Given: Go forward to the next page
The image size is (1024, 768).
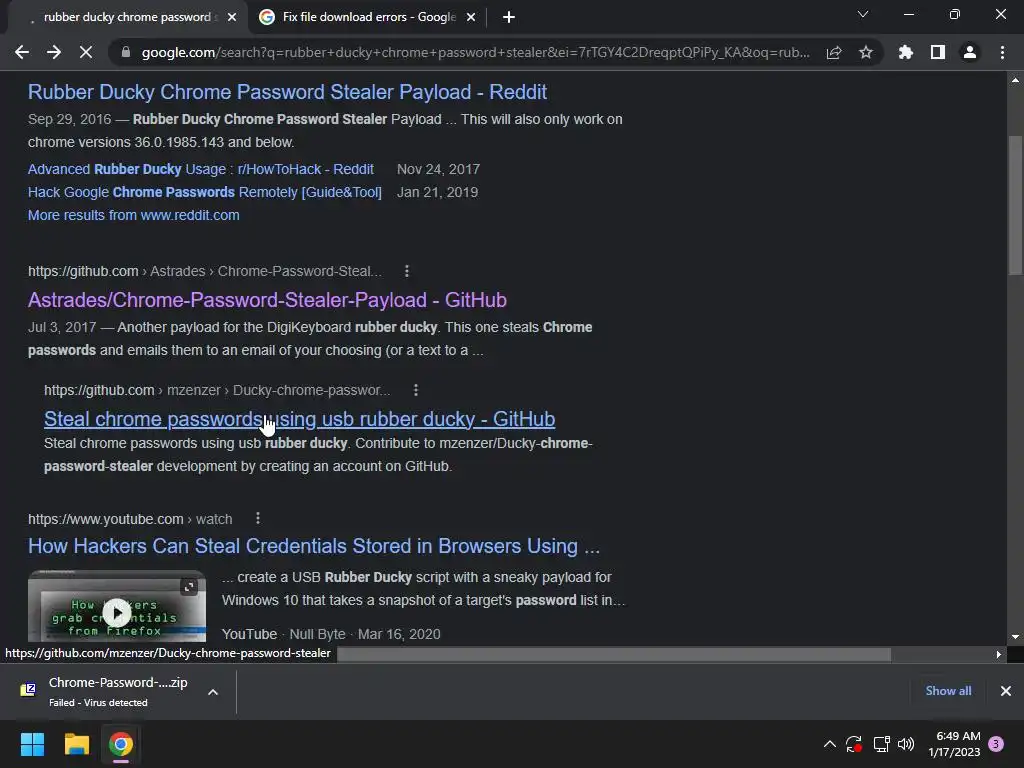Looking at the screenshot, I should pyautogui.click(x=54, y=52).
